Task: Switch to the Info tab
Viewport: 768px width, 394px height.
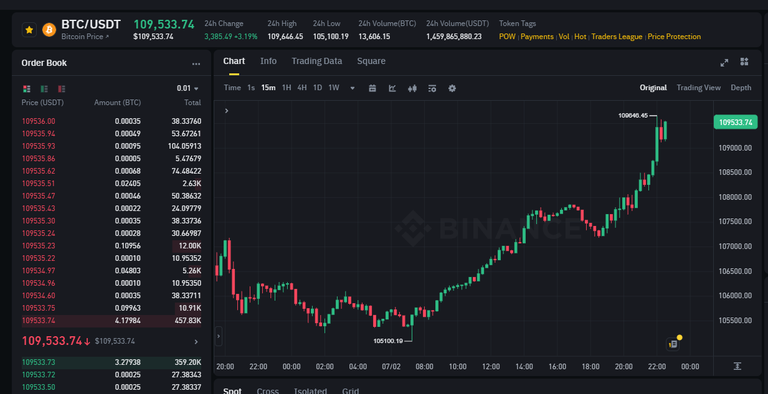Action: [268, 61]
